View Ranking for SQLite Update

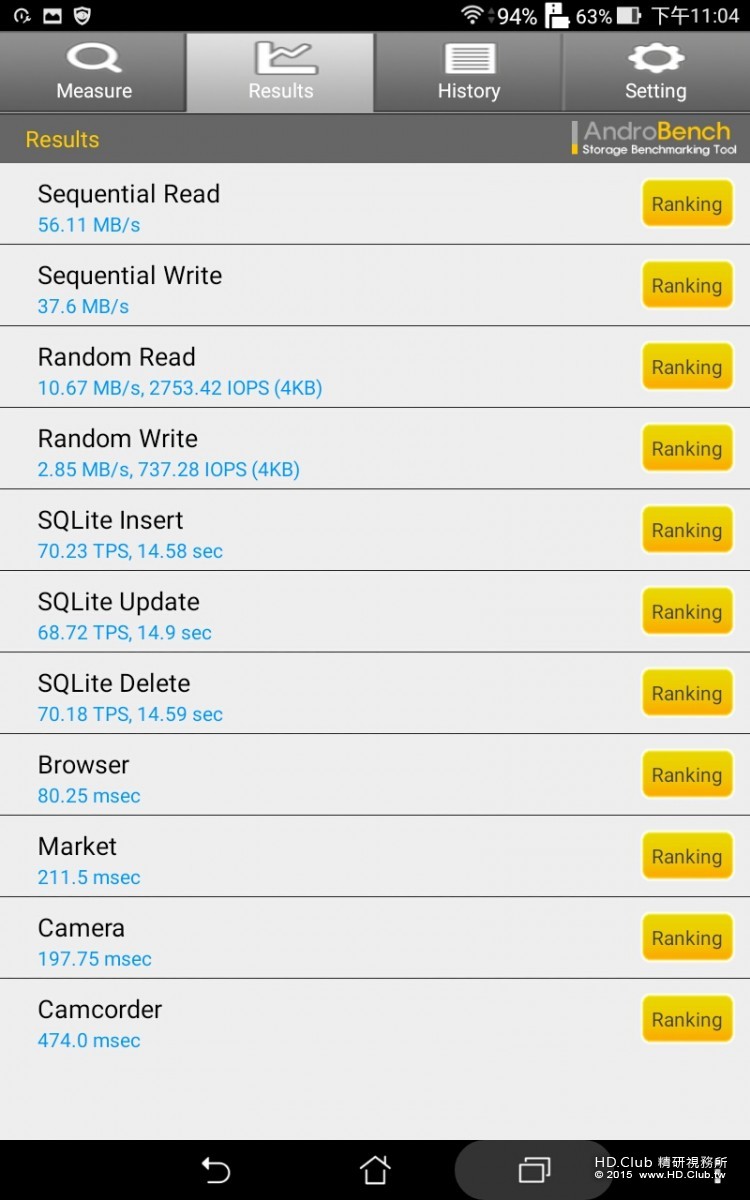[x=686, y=612]
